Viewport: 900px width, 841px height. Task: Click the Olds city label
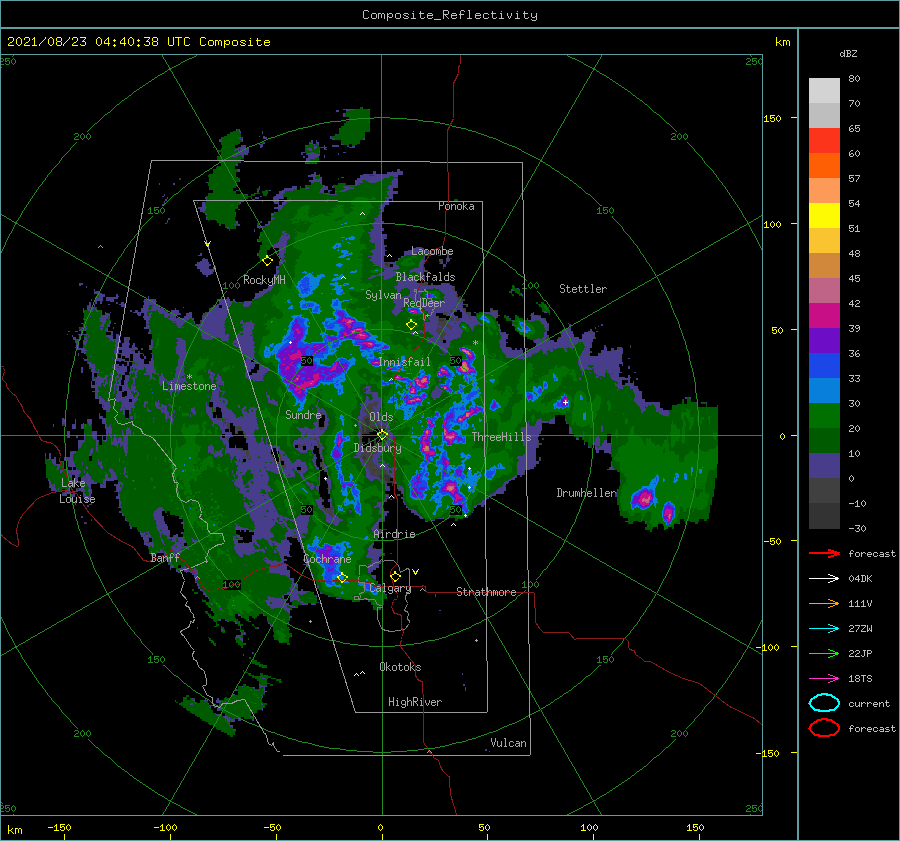coord(381,417)
